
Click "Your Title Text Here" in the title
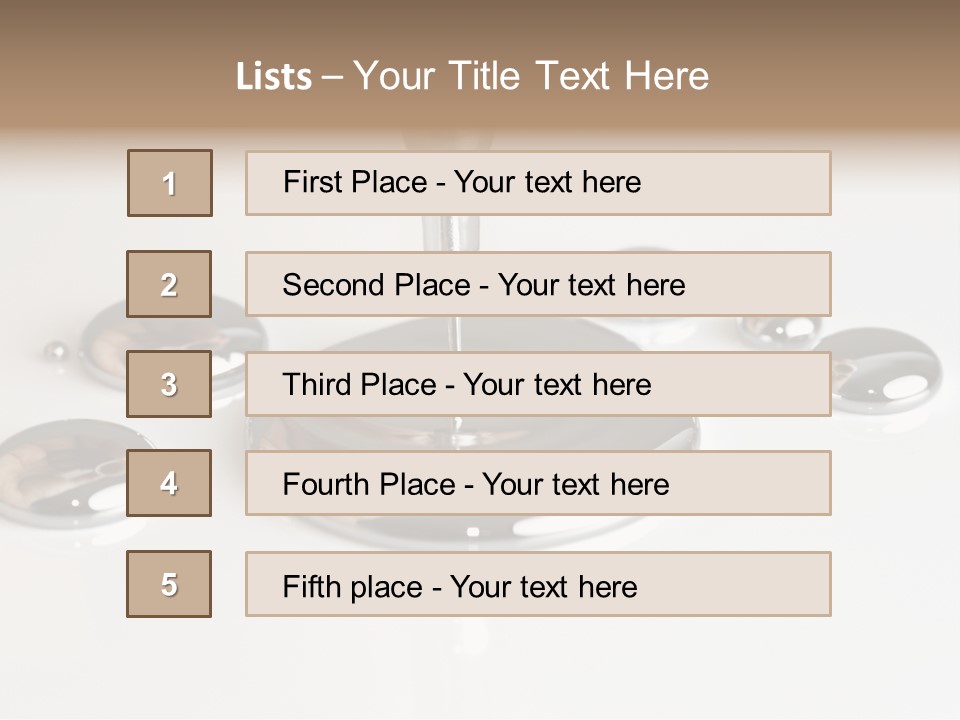[x=531, y=77]
